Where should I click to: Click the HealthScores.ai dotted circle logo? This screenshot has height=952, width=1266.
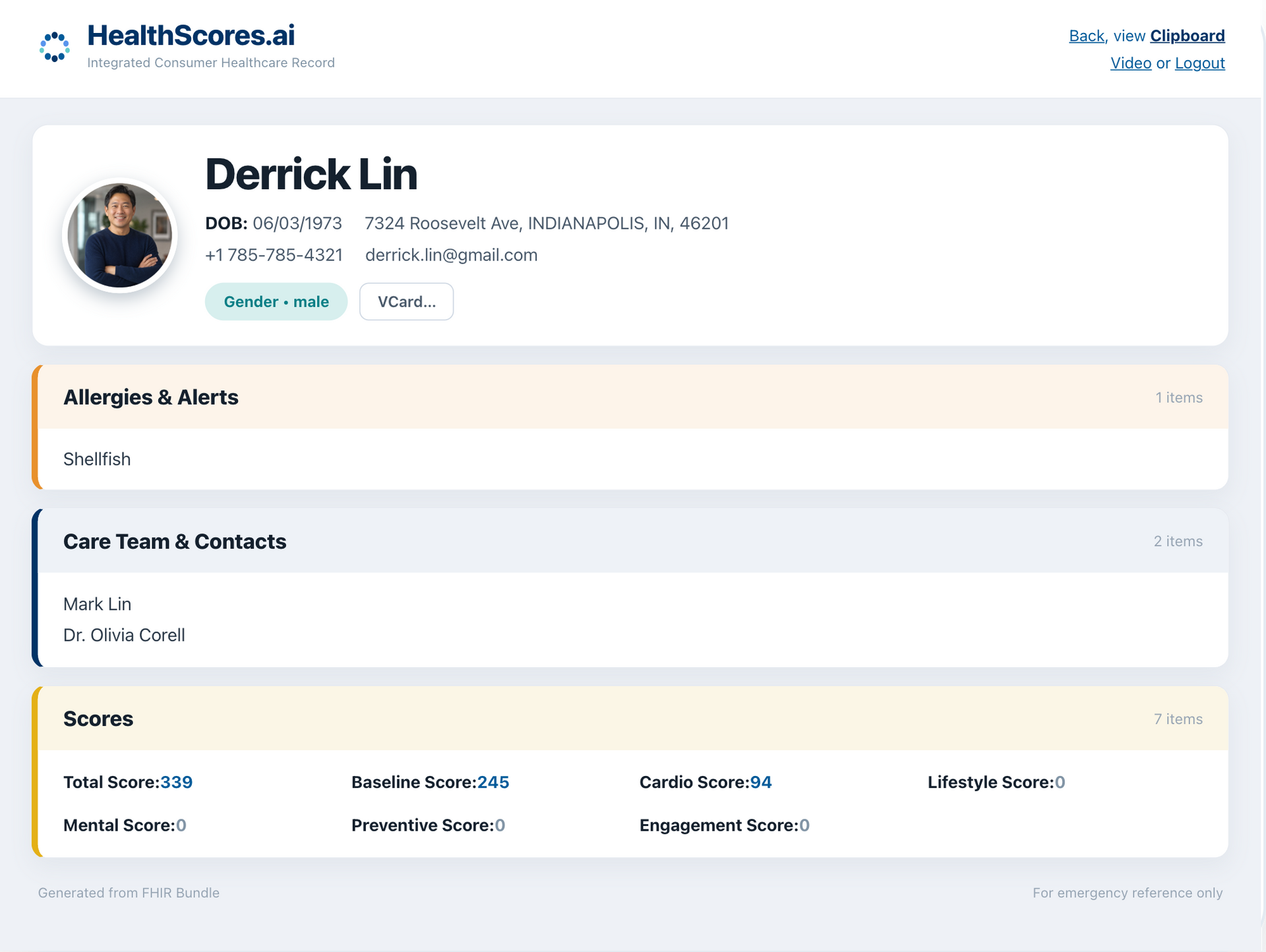click(x=55, y=47)
